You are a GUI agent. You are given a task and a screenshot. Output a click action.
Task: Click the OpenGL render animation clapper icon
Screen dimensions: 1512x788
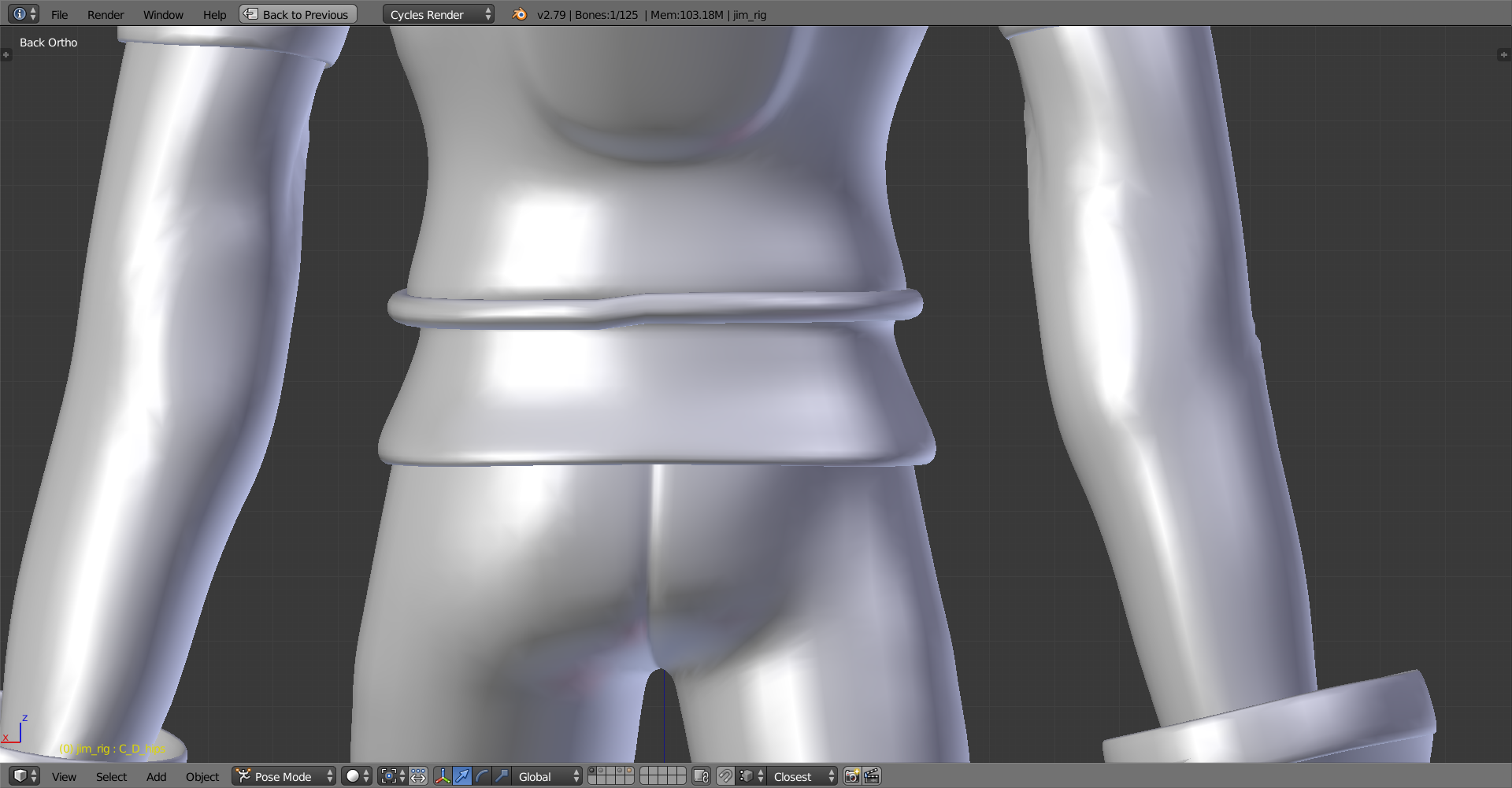tap(872, 776)
